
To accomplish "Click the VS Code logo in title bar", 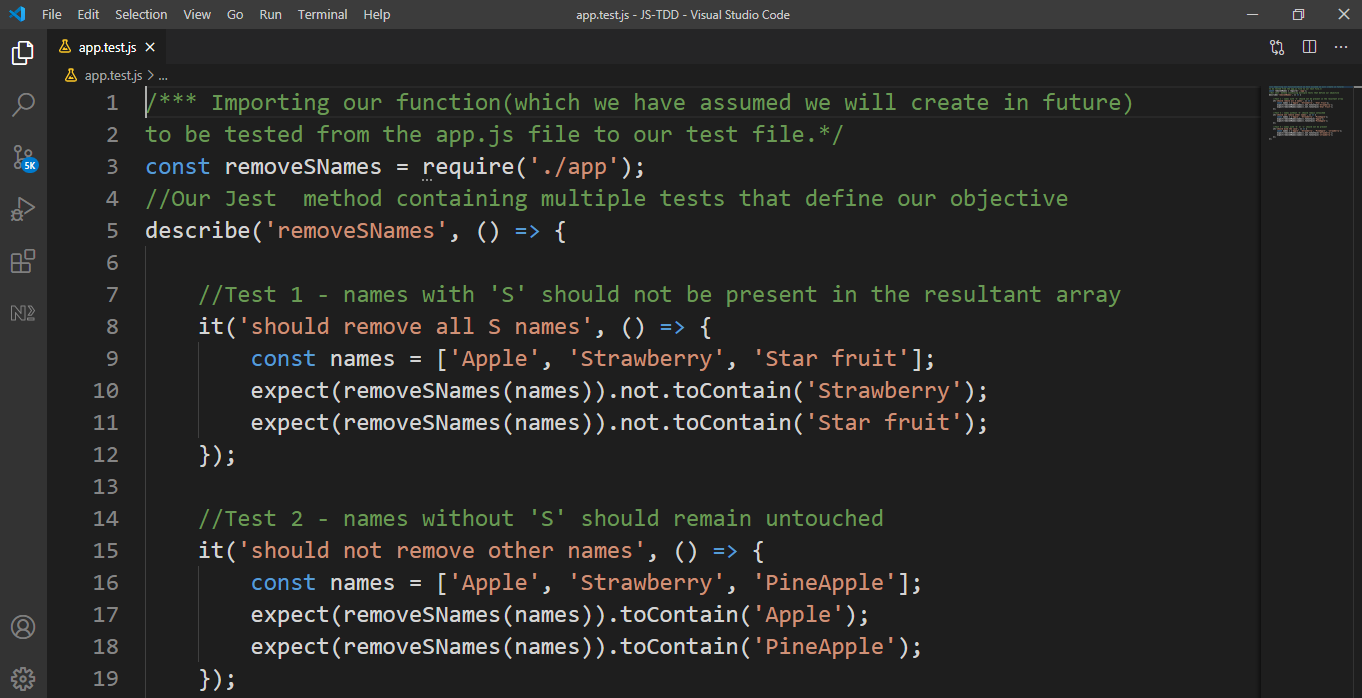I will click(17, 14).
